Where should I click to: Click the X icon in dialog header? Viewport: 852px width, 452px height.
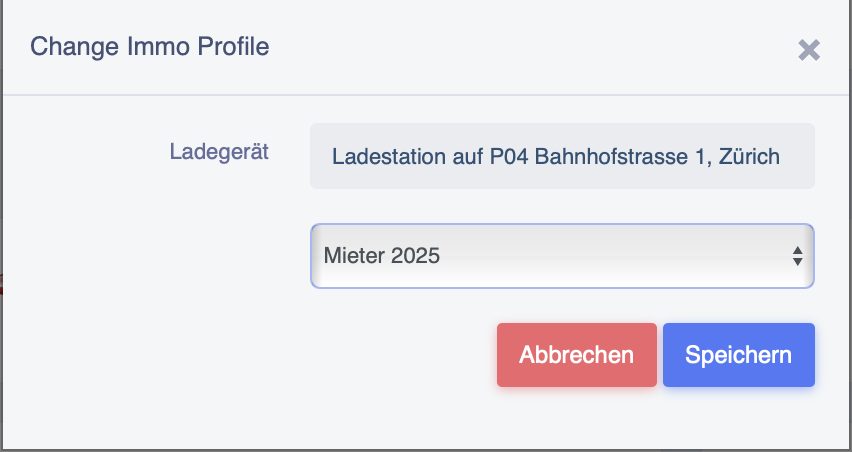pyautogui.click(x=808, y=50)
